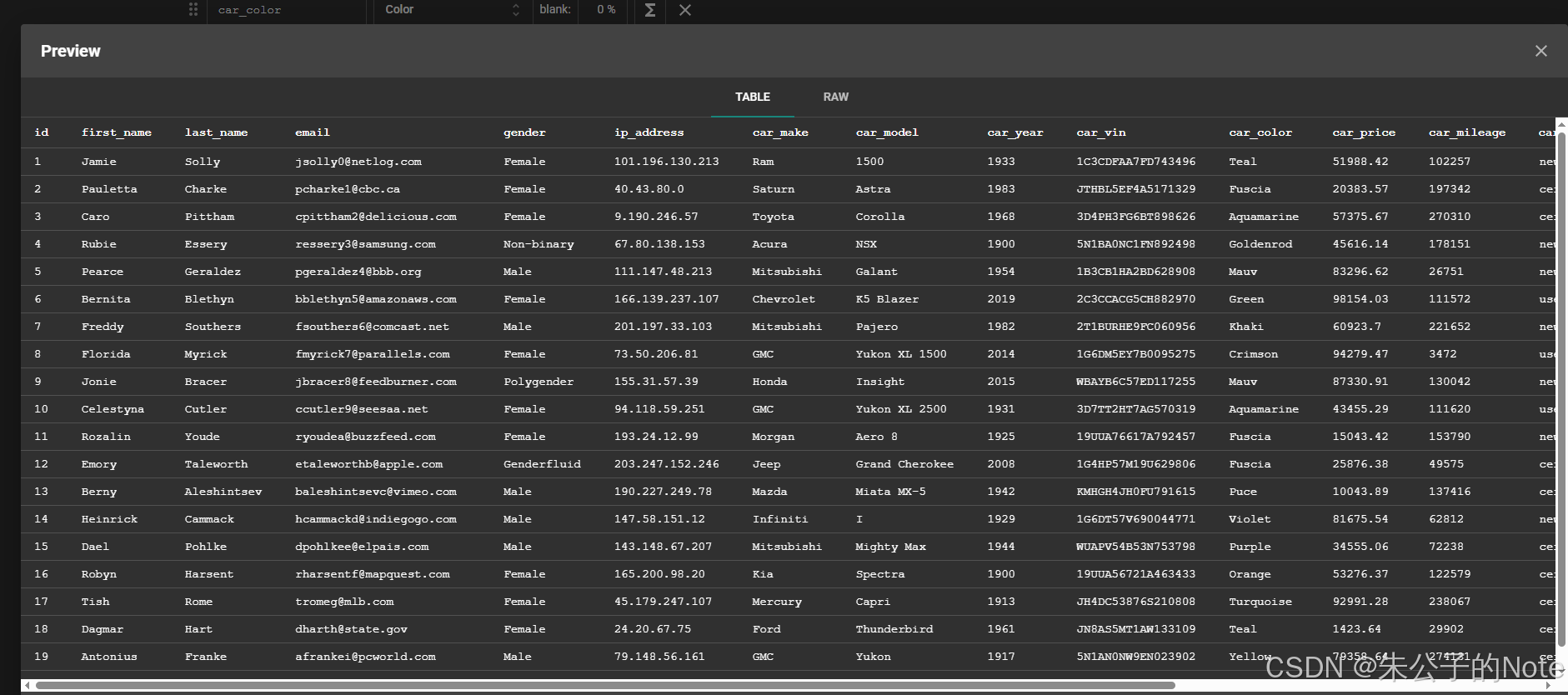Click VIN 1C3CDFAA7FD743496

(x=1136, y=162)
